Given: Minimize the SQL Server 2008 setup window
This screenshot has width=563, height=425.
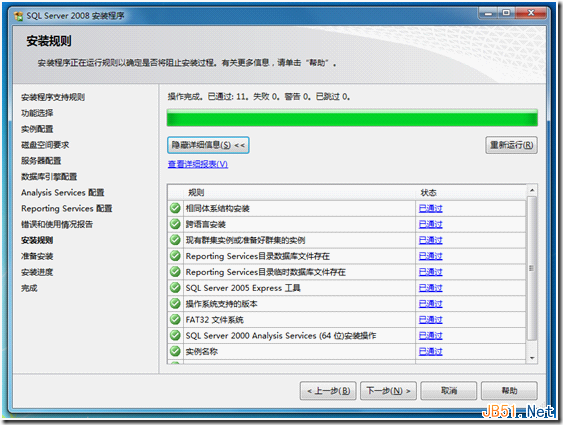Looking at the screenshot, I should (488, 13).
